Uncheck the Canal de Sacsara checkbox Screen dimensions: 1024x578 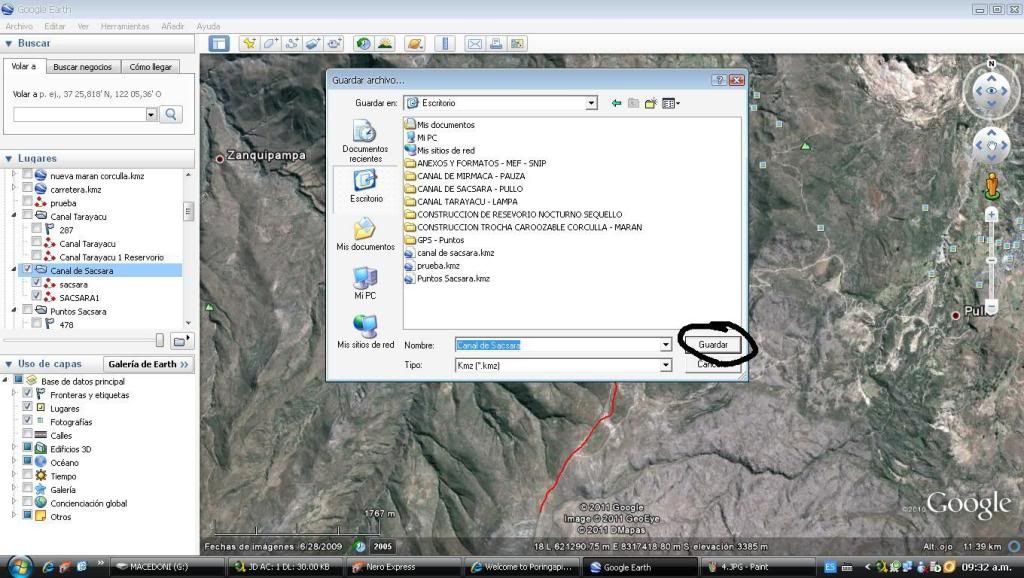(27, 270)
